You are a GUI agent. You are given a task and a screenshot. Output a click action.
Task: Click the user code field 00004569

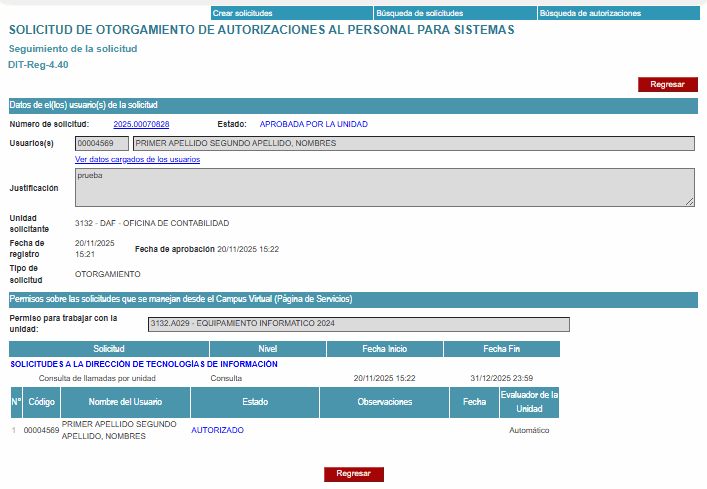click(x=102, y=144)
